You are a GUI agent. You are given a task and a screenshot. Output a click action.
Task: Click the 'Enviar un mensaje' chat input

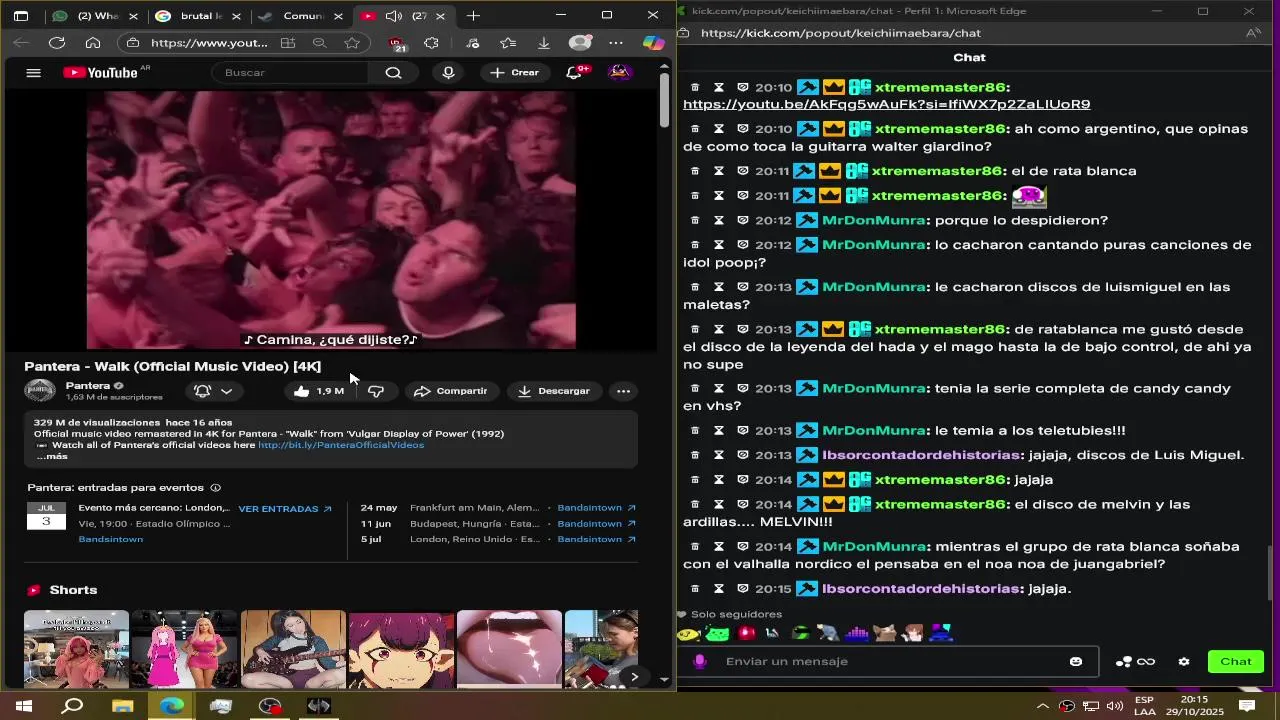(890, 661)
